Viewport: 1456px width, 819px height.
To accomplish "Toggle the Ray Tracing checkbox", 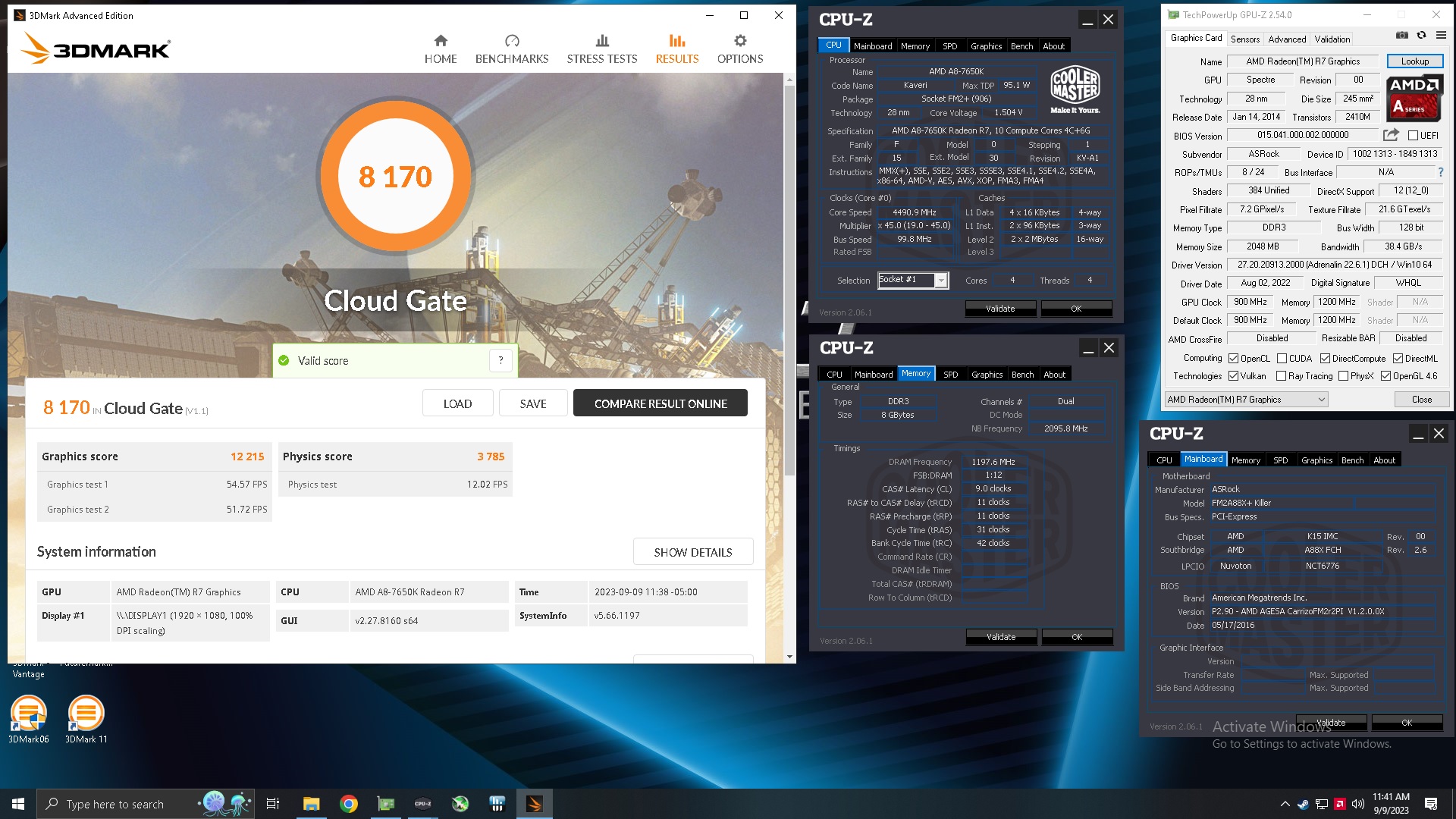I will click(1282, 376).
